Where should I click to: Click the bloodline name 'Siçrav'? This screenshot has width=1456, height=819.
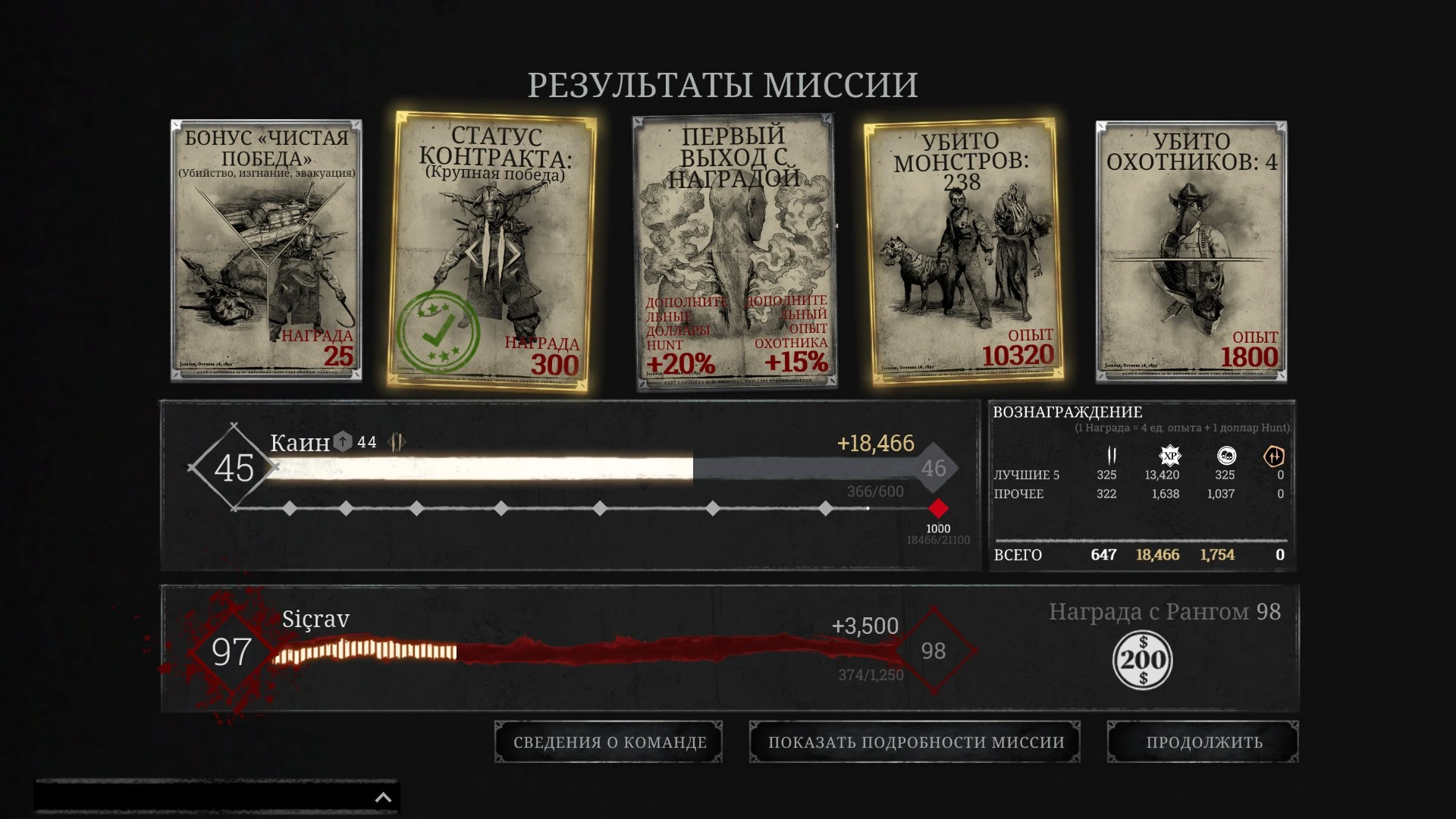click(x=315, y=619)
